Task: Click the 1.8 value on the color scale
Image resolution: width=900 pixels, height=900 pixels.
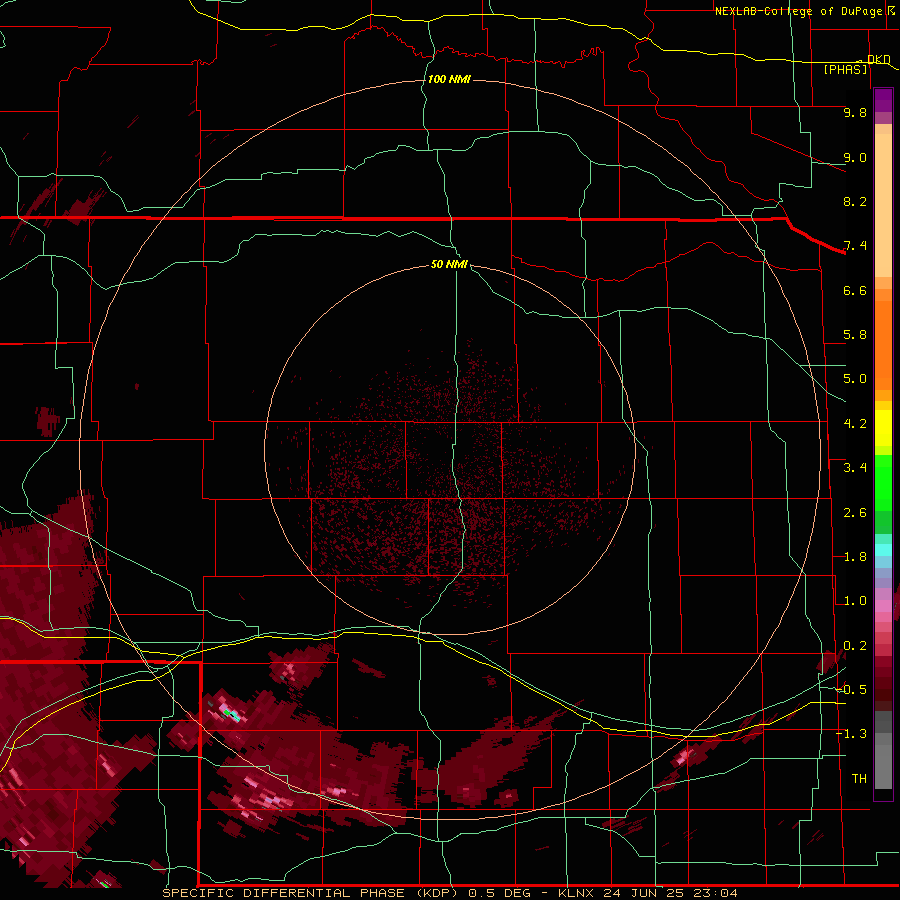Action: tap(855, 557)
